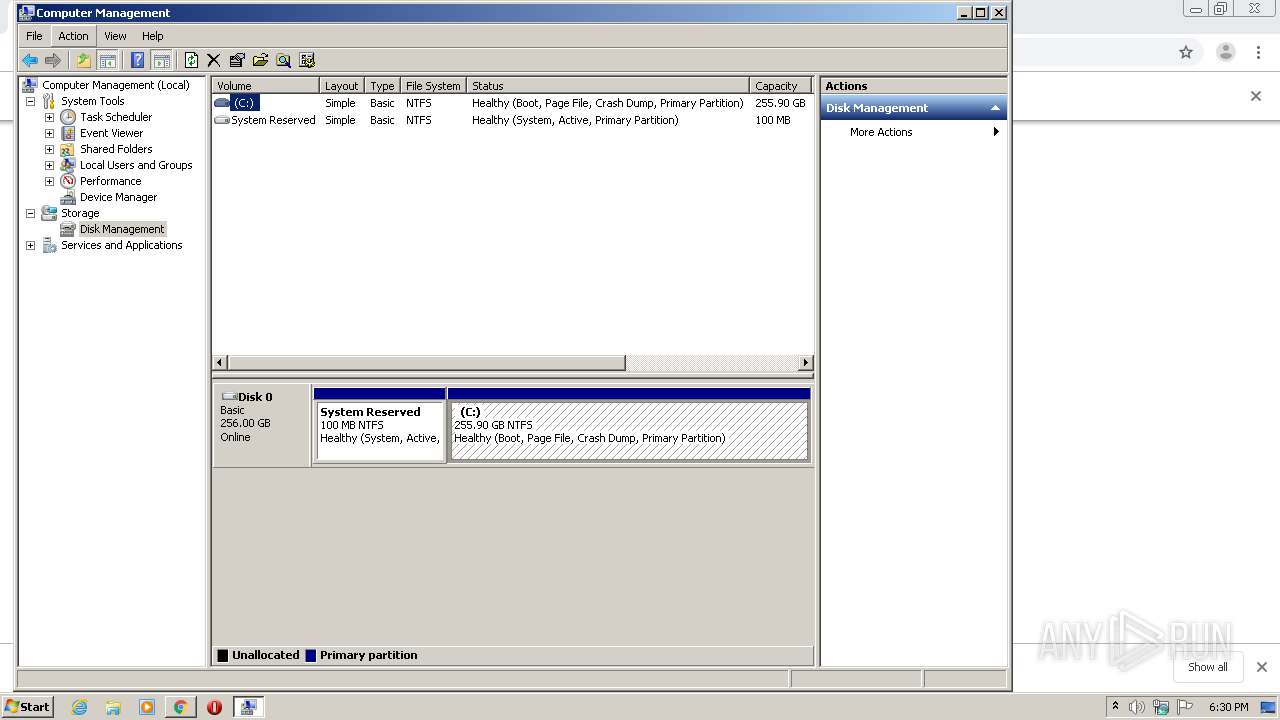The image size is (1280, 720).
Task: Expand Services and Applications plus box
Action: tap(30, 245)
